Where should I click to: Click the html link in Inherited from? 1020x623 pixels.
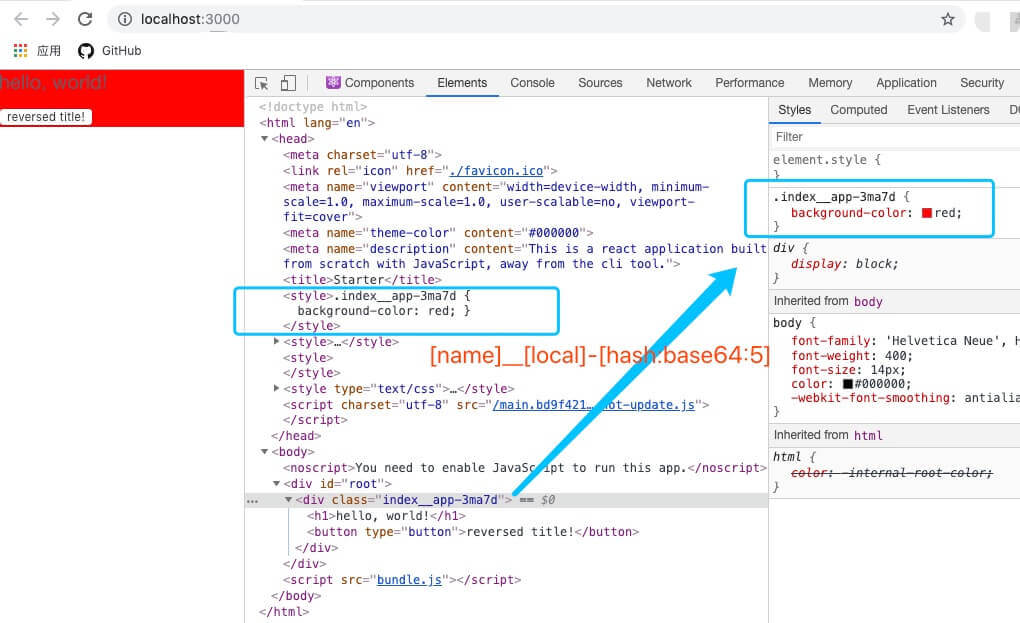[868, 435]
